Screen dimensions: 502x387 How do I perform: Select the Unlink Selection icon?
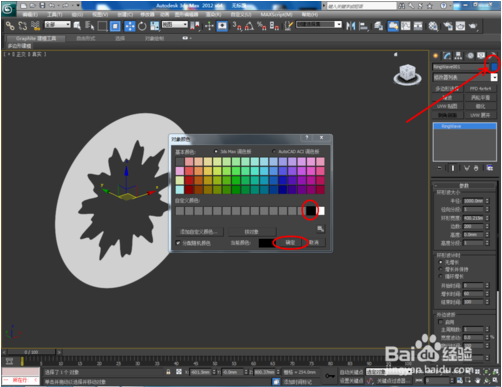(23, 26)
